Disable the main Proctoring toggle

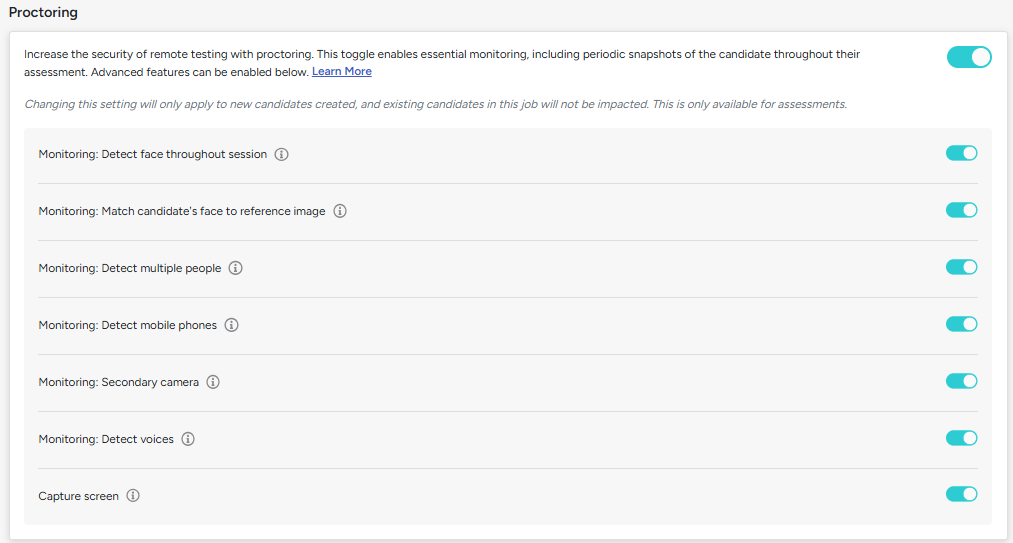[969, 57]
